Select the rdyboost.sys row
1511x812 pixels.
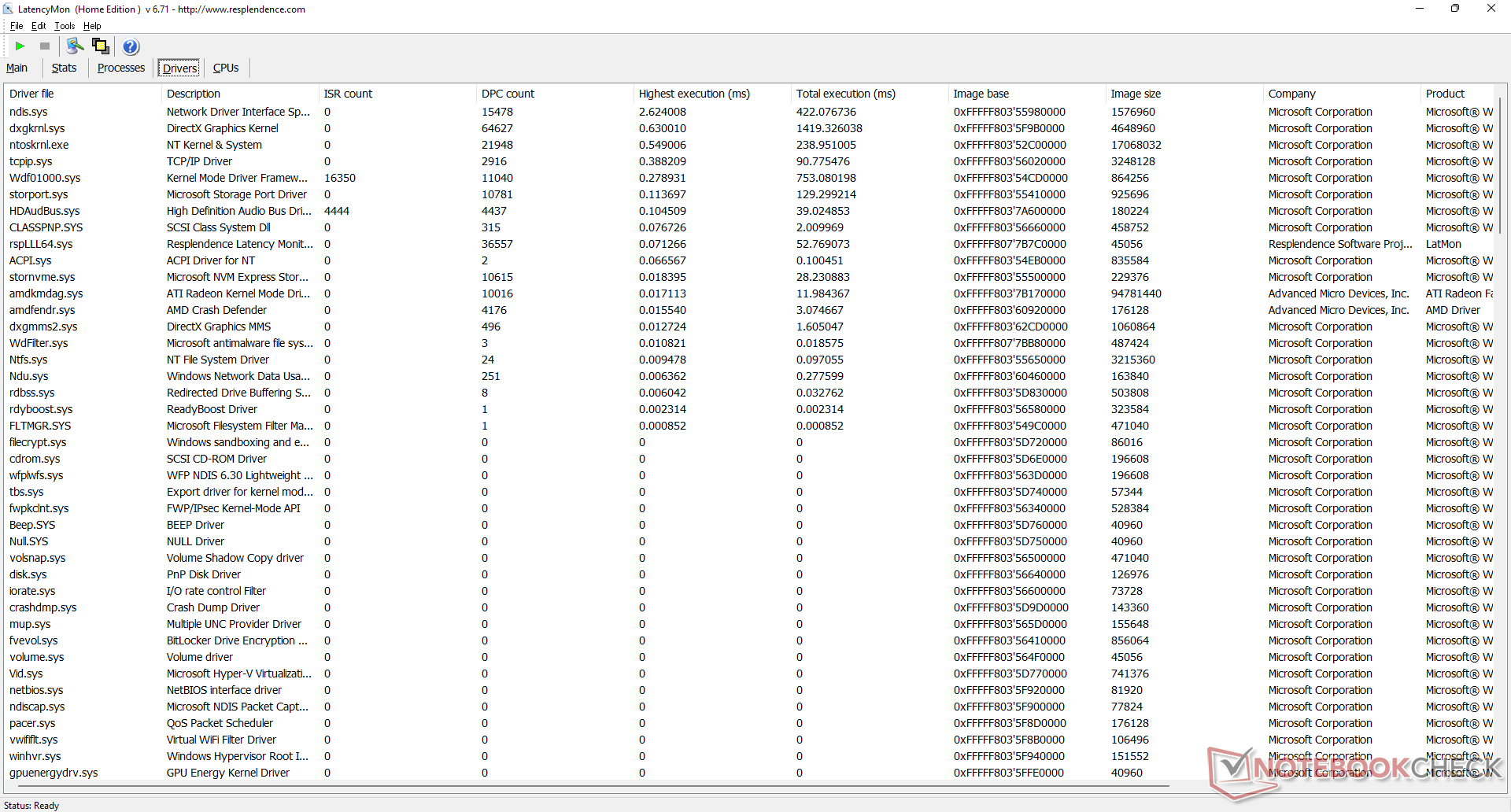click(x=748, y=409)
